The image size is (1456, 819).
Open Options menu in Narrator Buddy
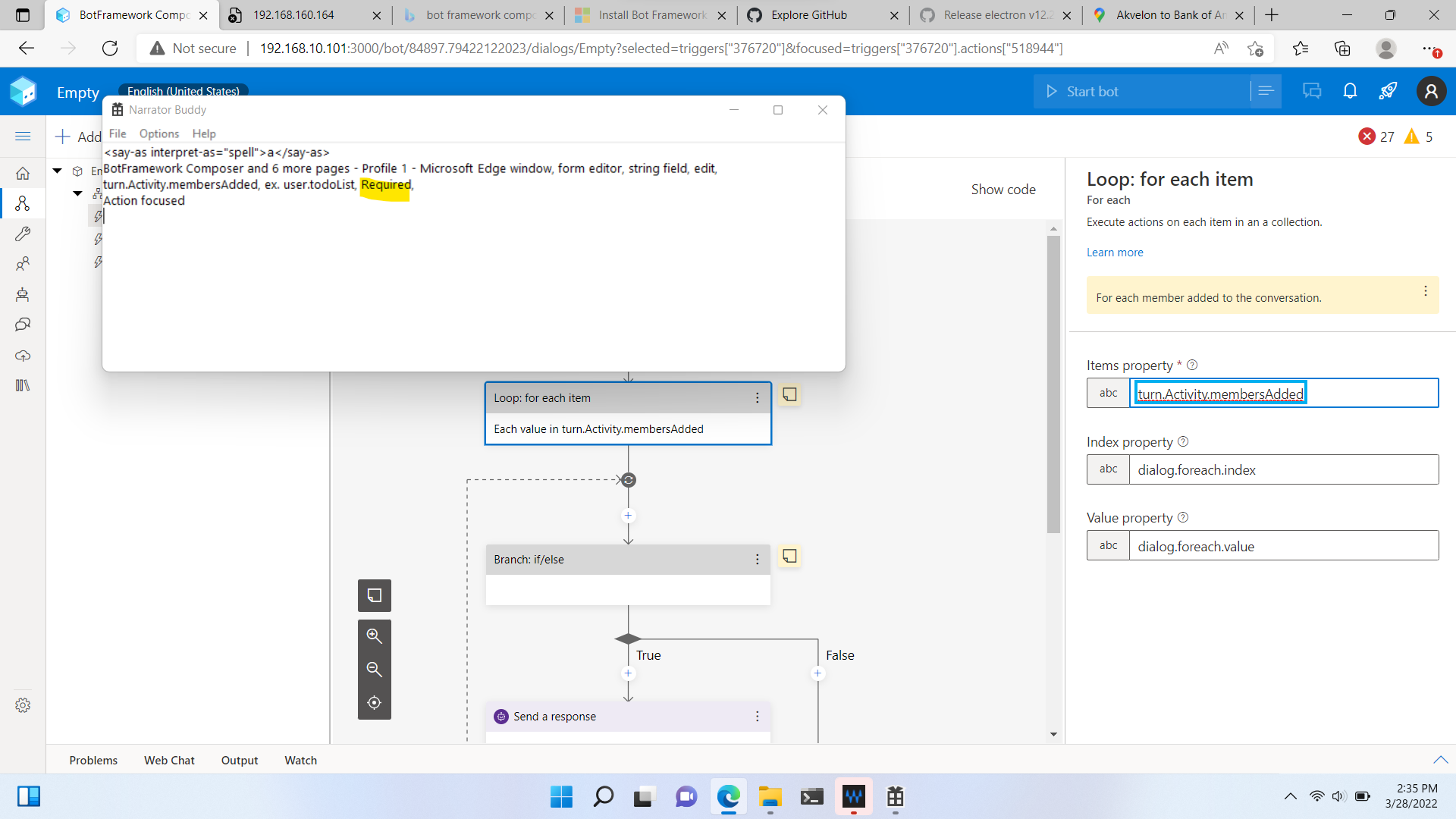point(159,133)
